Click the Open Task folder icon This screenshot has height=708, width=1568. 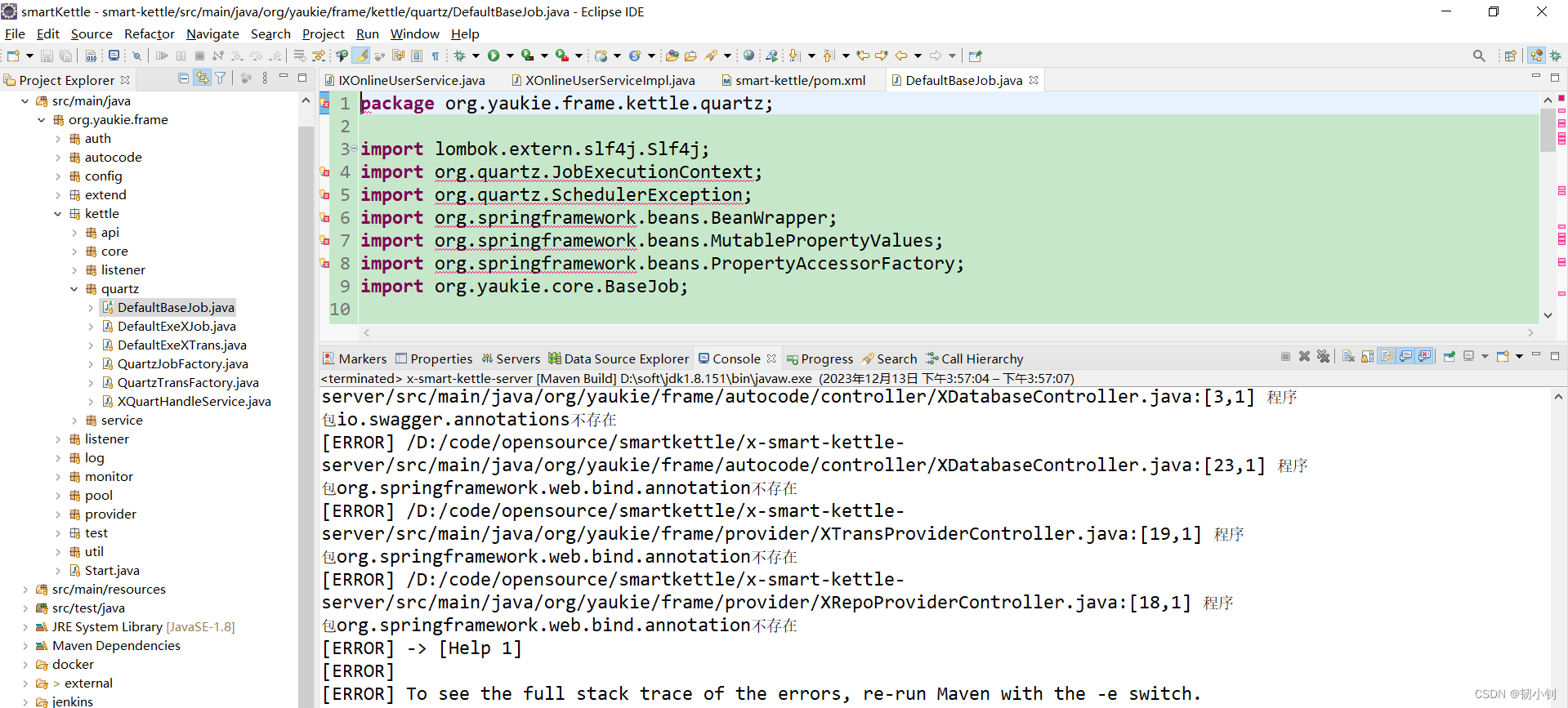pyautogui.click(x=690, y=56)
